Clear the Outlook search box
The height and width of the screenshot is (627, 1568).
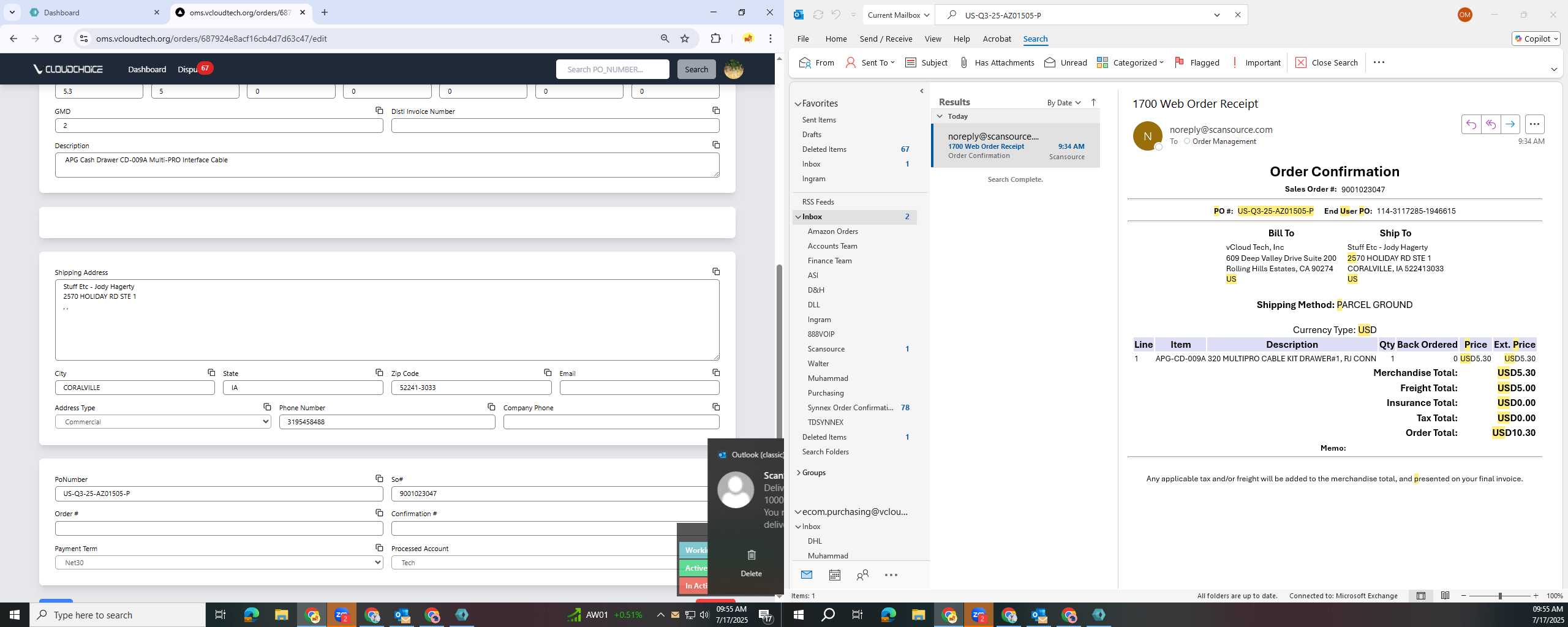pos(1237,15)
